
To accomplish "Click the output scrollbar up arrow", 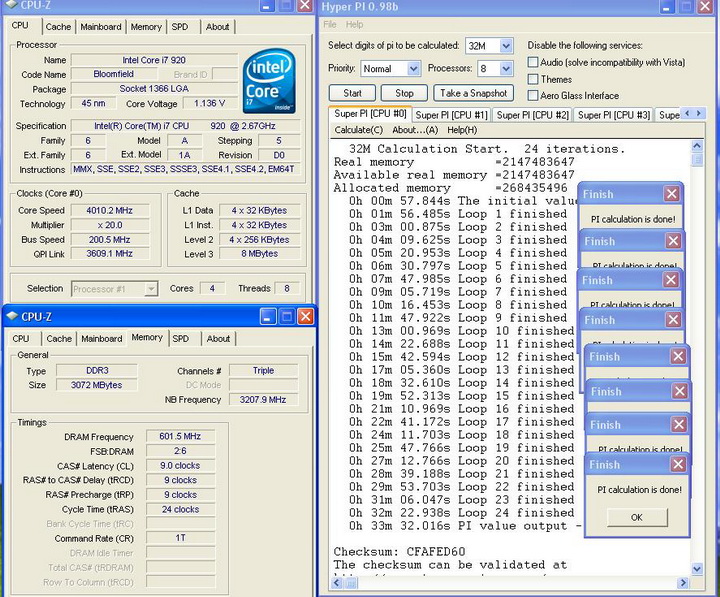I will pyautogui.click(x=697, y=146).
